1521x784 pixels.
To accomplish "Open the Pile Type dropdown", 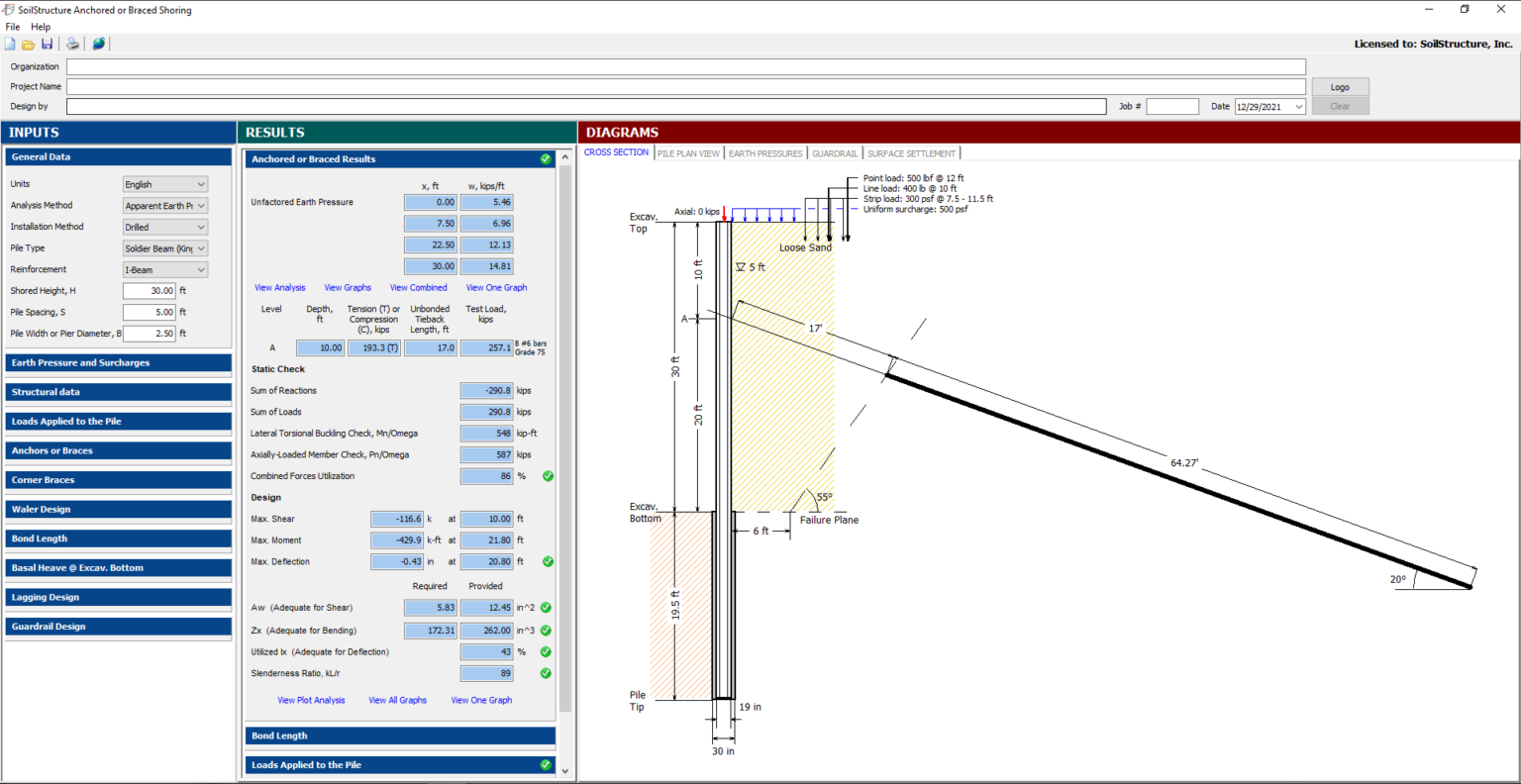I will [165, 248].
